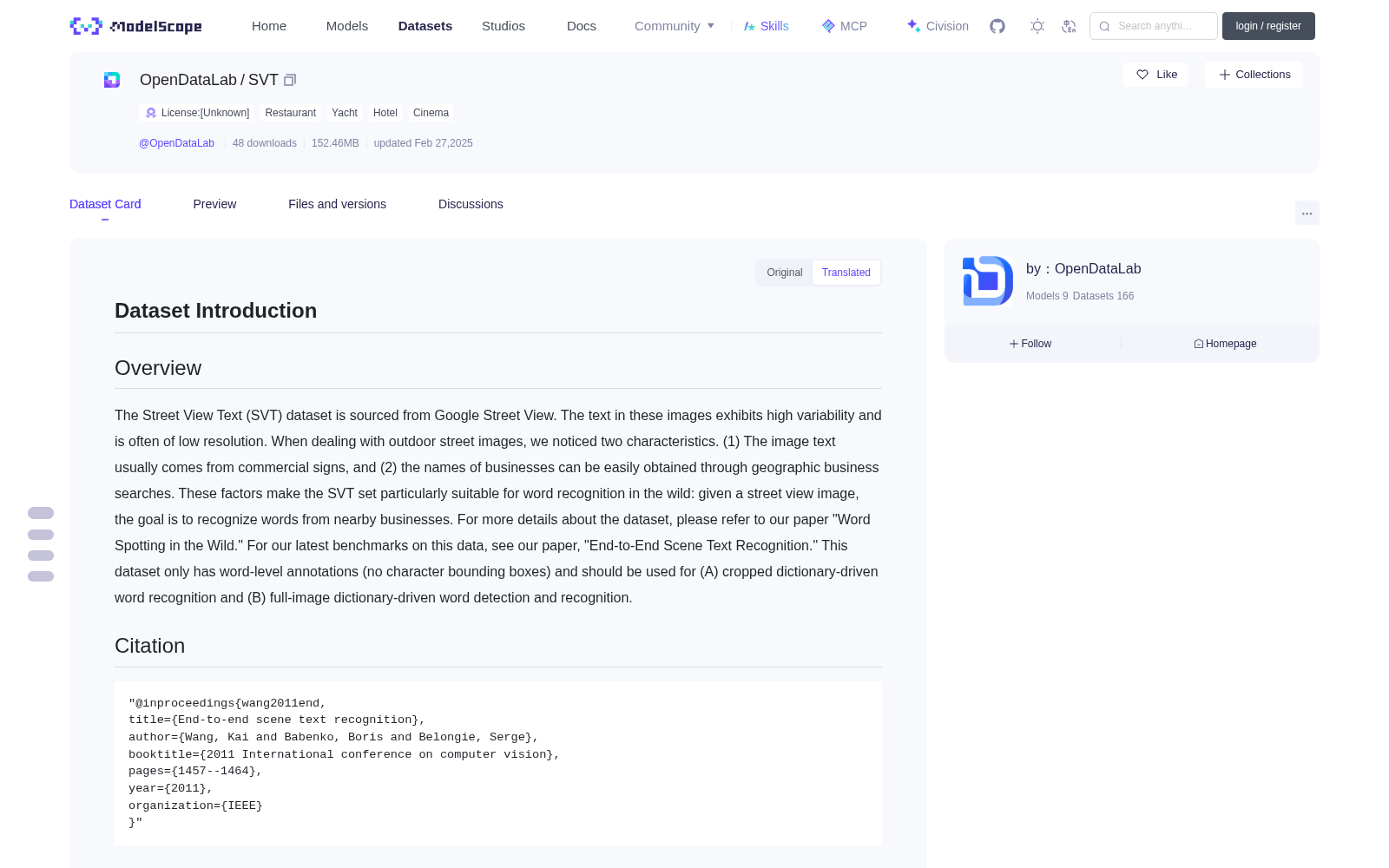Click the homepage house icon
This screenshot has height=868, width=1389.
[1199, 344]
